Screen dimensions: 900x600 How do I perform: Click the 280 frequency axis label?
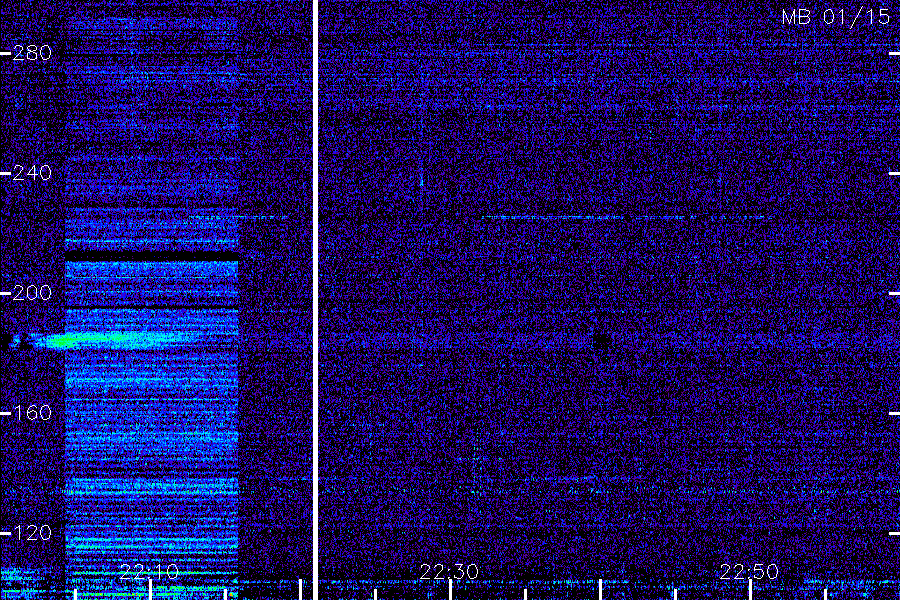point(32,53)
